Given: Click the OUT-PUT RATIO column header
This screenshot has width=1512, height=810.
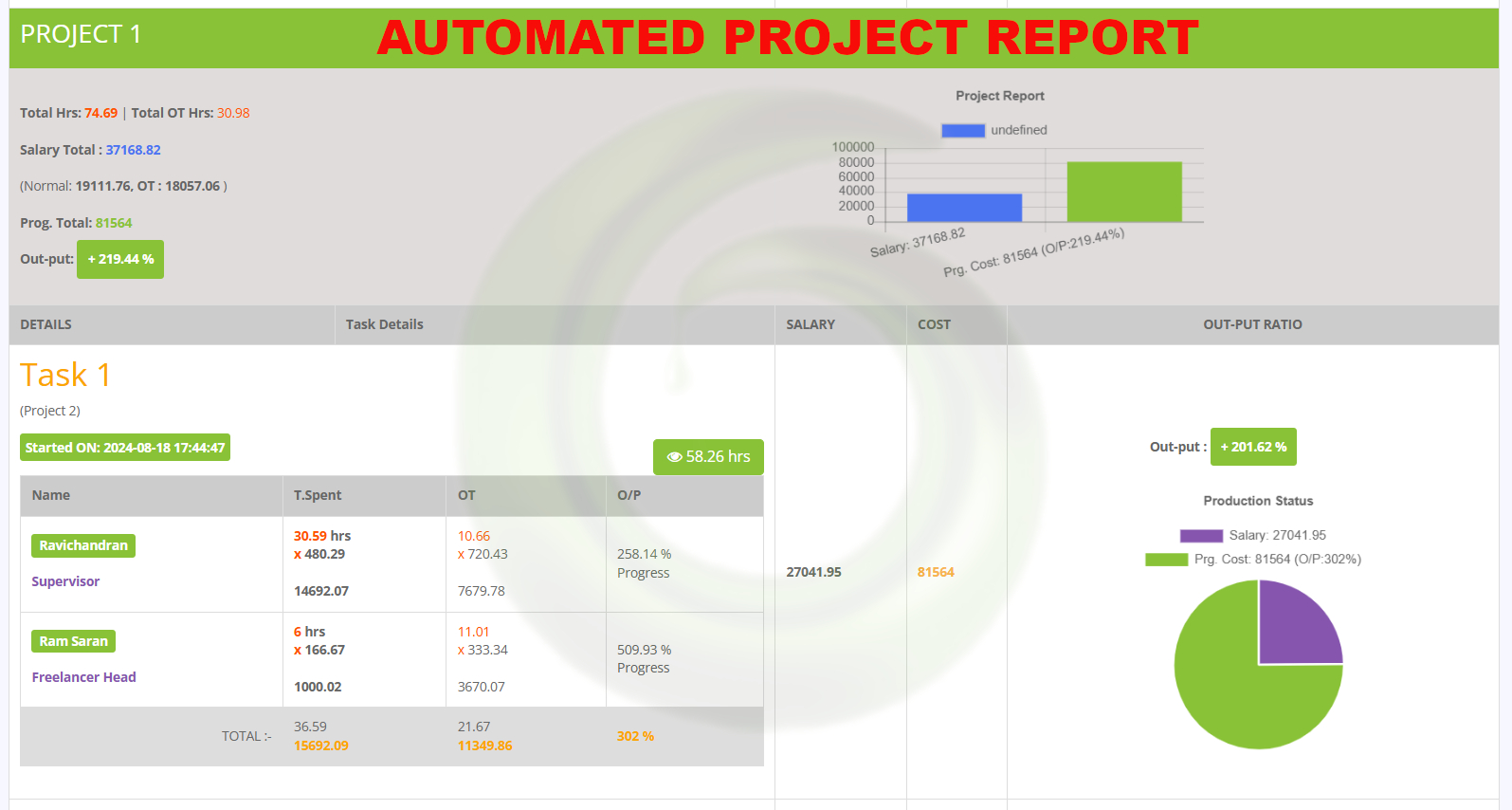Looking at the screenshot, I should (1252, 324).
